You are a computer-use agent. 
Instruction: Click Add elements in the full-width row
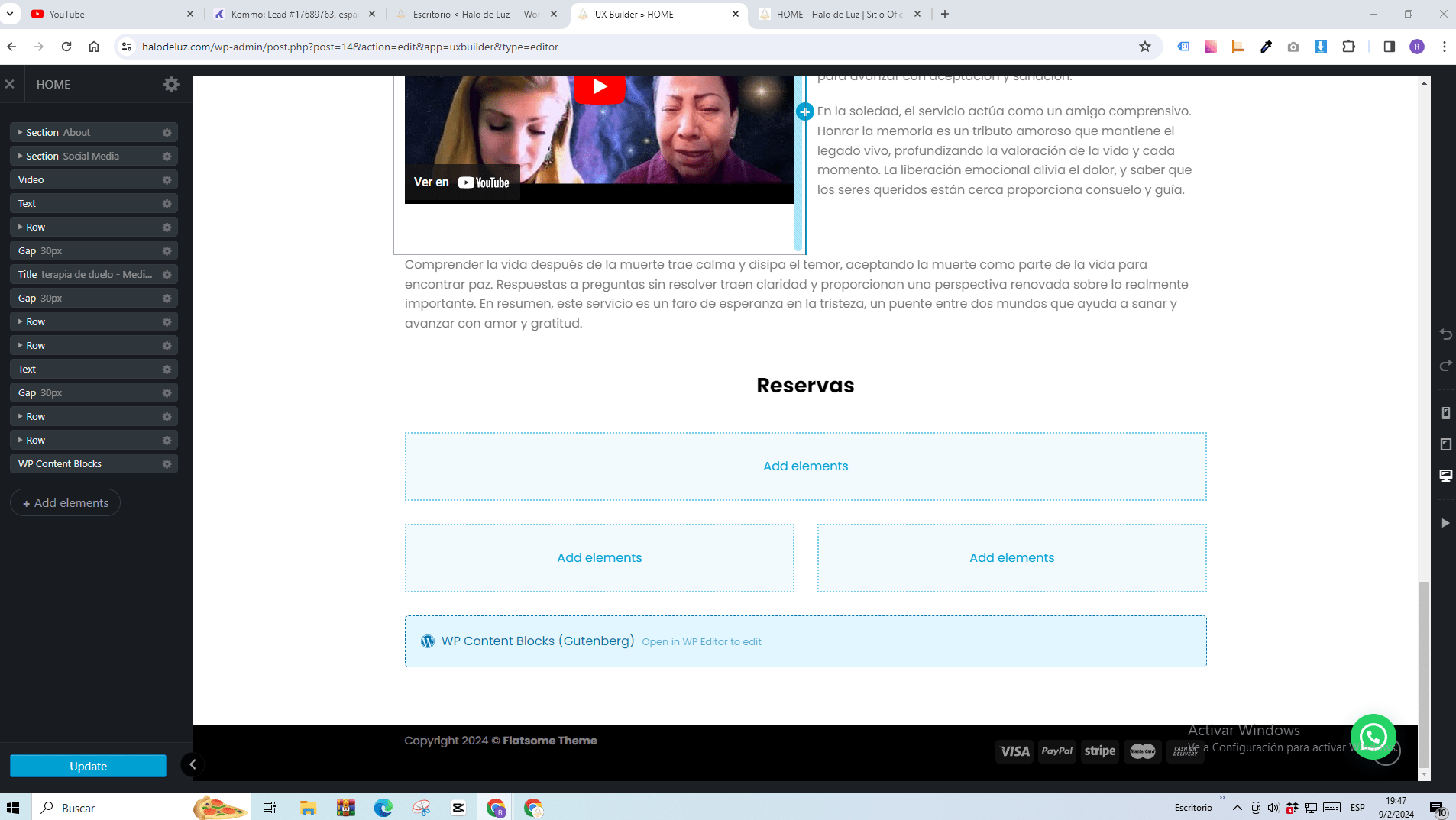[x=805, y=466]
